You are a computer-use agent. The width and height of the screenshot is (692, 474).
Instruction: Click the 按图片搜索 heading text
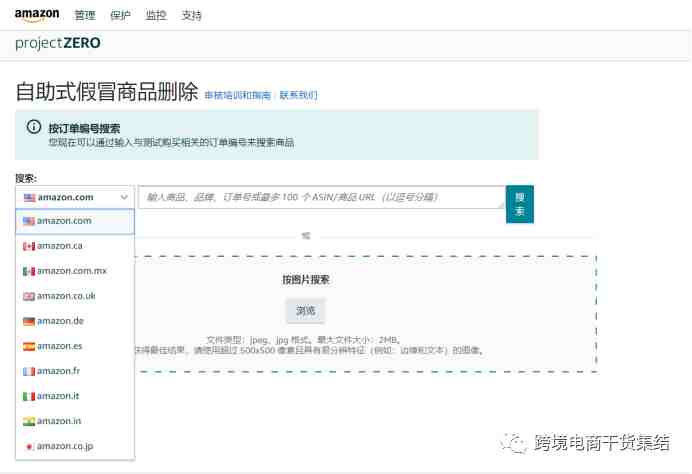[x=306, y=280]
